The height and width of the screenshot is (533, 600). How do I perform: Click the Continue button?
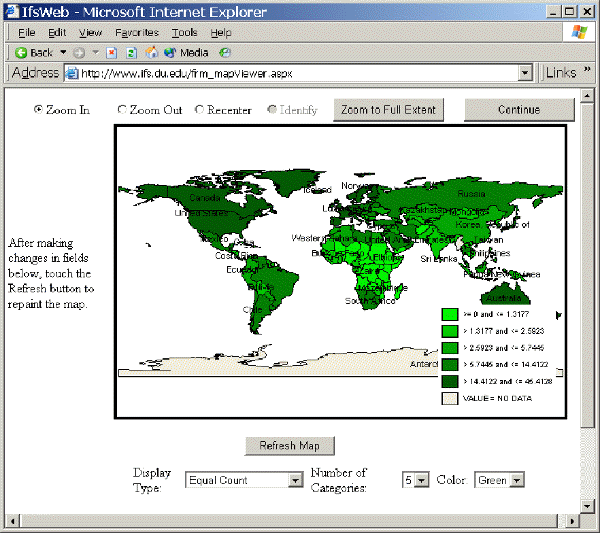point(519,110)
